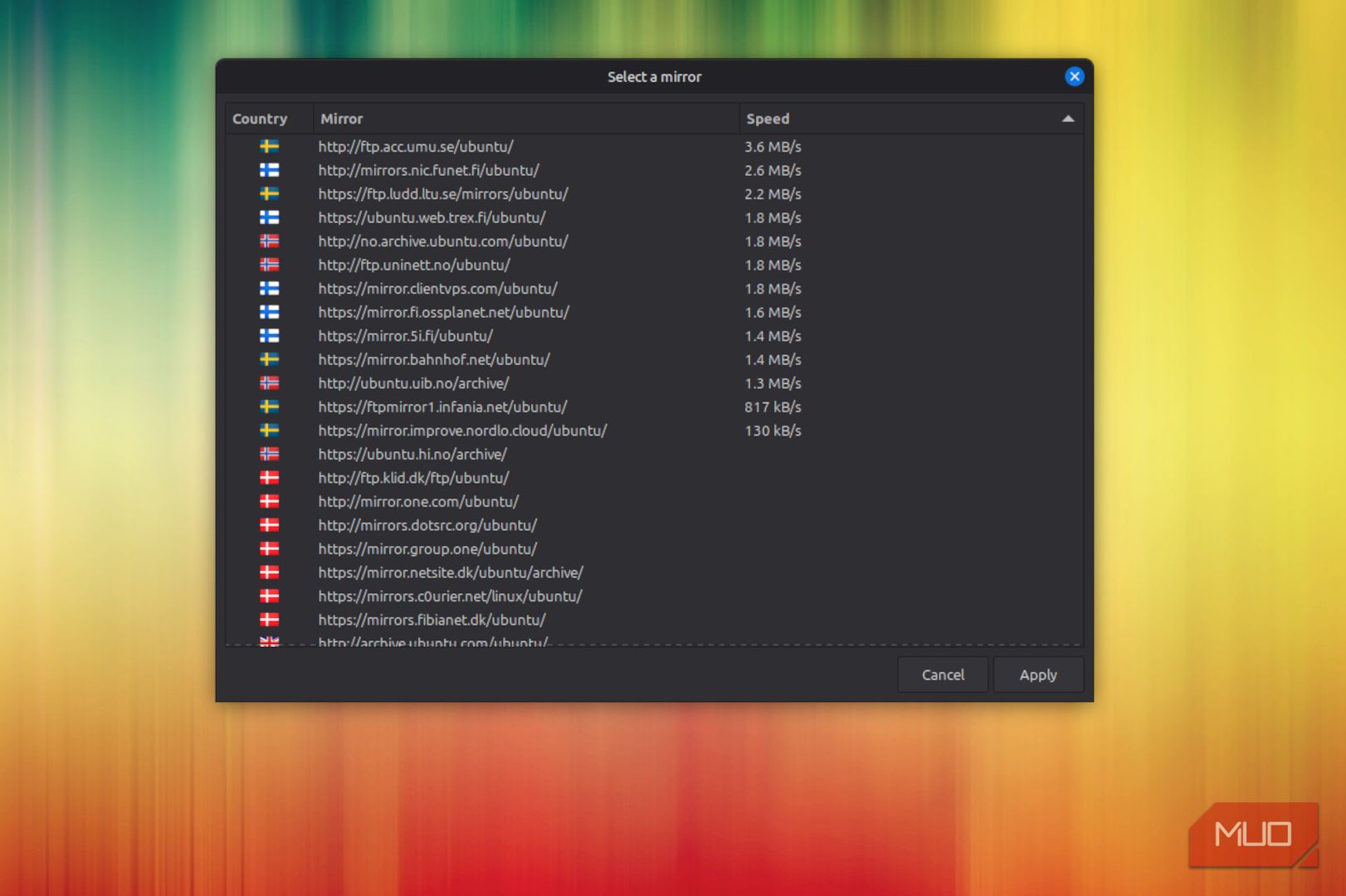
Task: Click the Swedish flag beside ftp.ludd.ltu.se
Action: (x=269, y=194)
